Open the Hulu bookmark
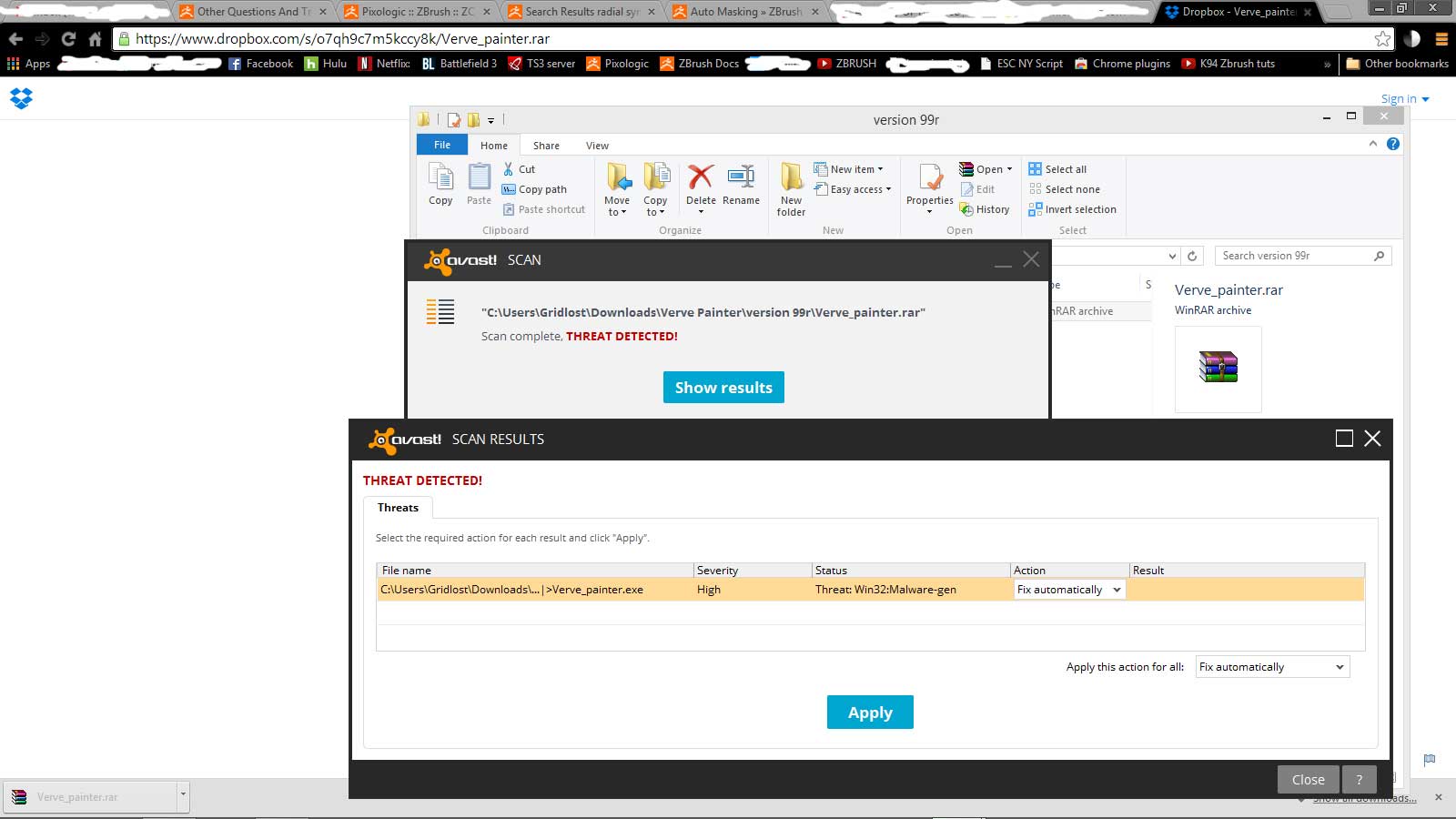The height and width of the screenshot is (819, 1456). (326, 64)
